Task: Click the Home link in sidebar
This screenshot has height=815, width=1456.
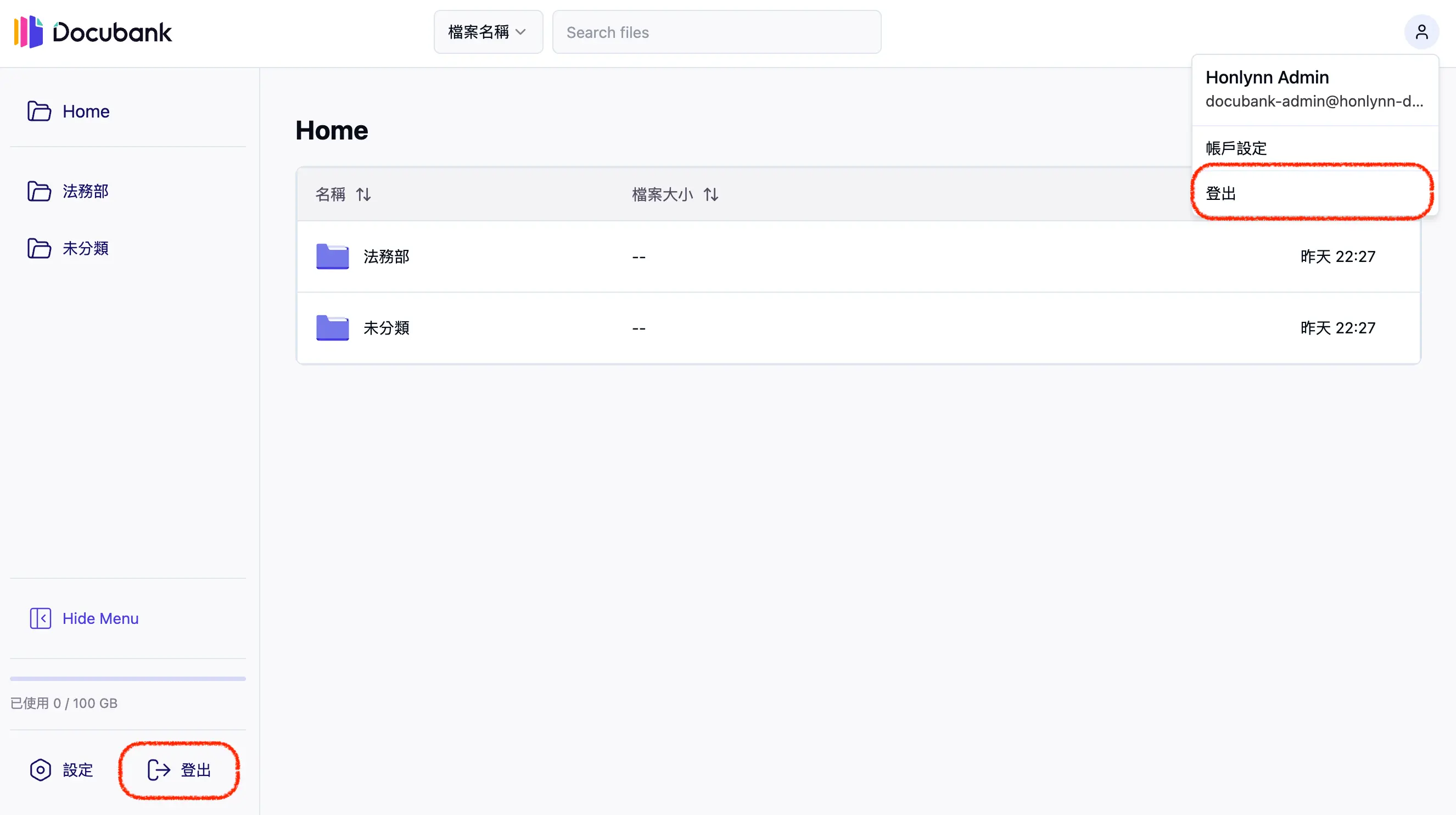Action: pyautogui.click(x=86, y=111)
